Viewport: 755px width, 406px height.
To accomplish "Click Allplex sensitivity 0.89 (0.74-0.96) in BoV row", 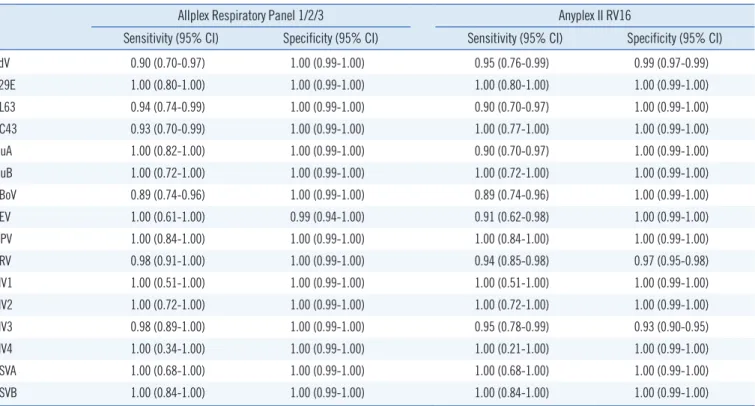I will click(x=168, y=195).
